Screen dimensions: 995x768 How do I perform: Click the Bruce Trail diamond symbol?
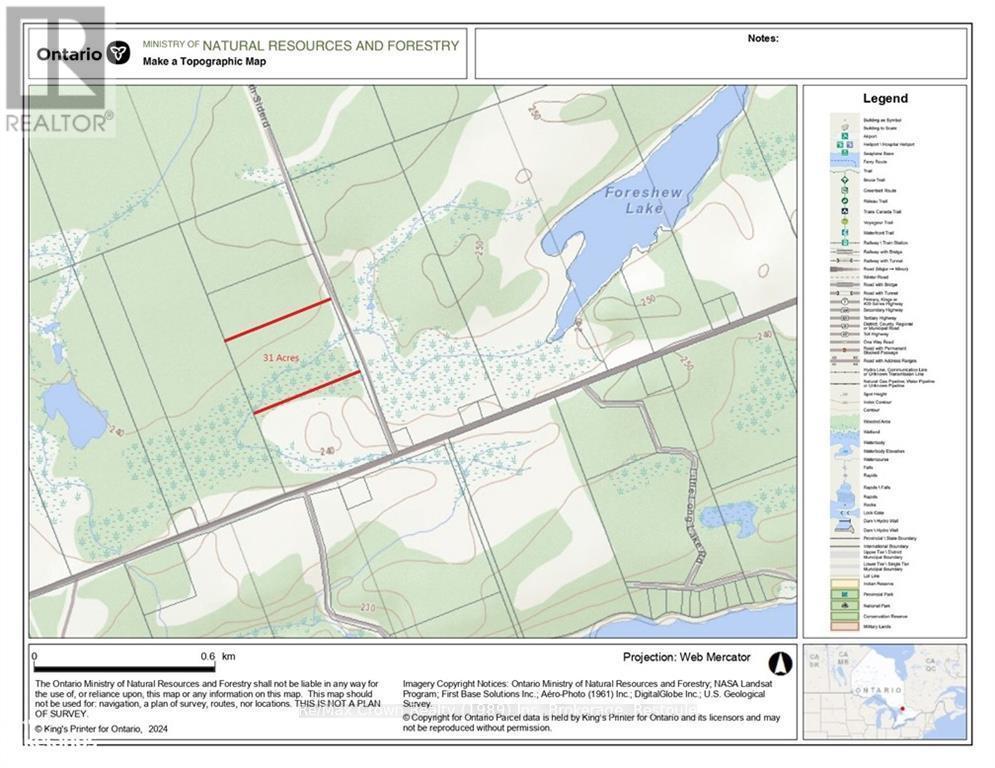(845, 179)
